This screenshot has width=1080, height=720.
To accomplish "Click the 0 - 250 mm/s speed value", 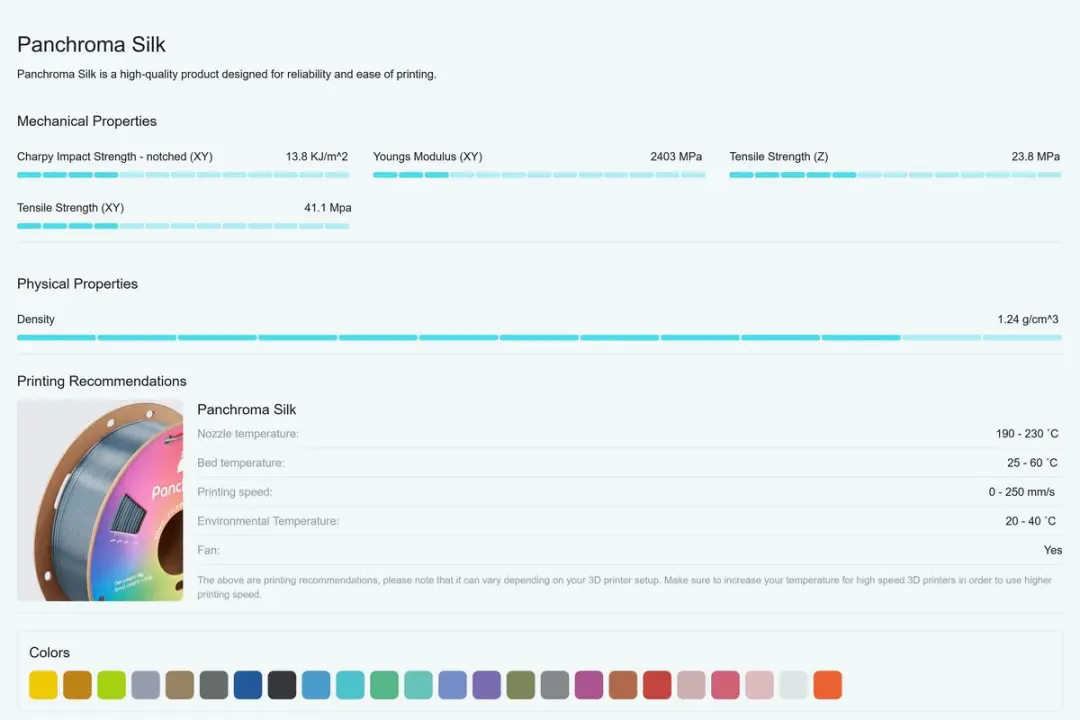I will pyautogui.click(x=1021, y=492).
